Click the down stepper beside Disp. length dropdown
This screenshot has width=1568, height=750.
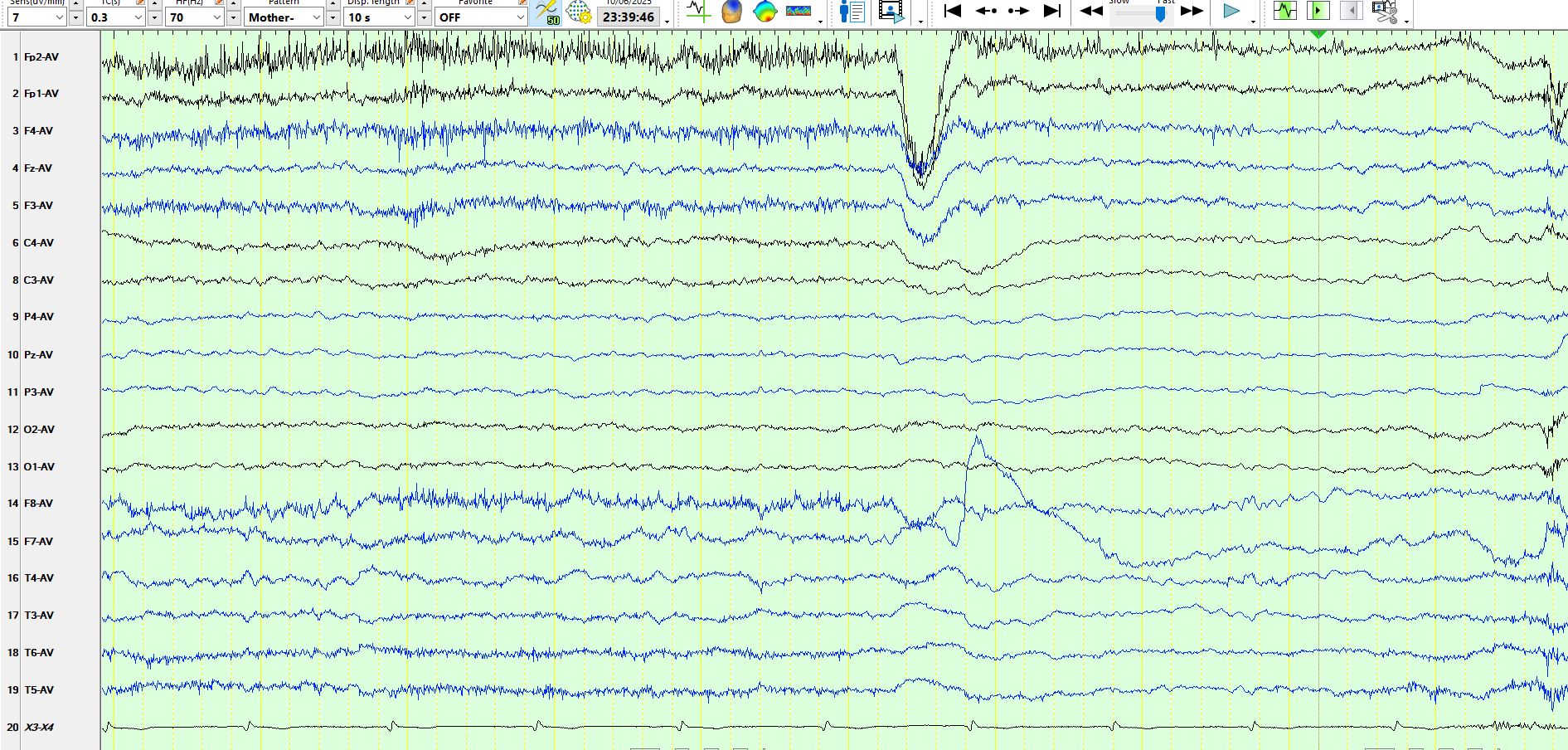click(424, 17)
